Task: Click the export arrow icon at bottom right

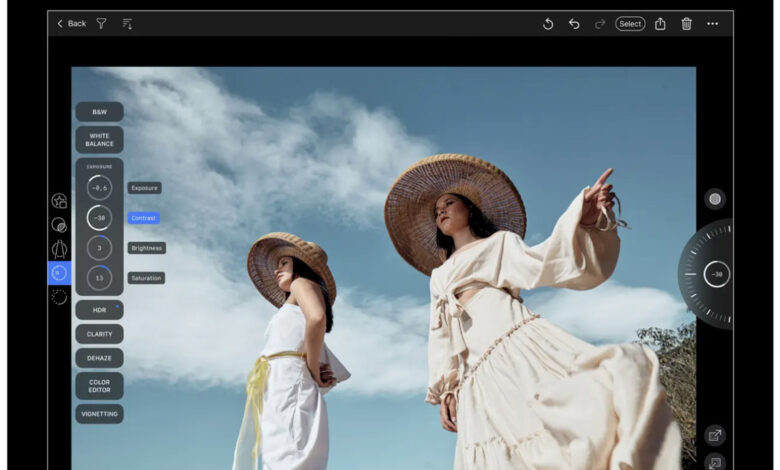Action: (x=715, y=436)
